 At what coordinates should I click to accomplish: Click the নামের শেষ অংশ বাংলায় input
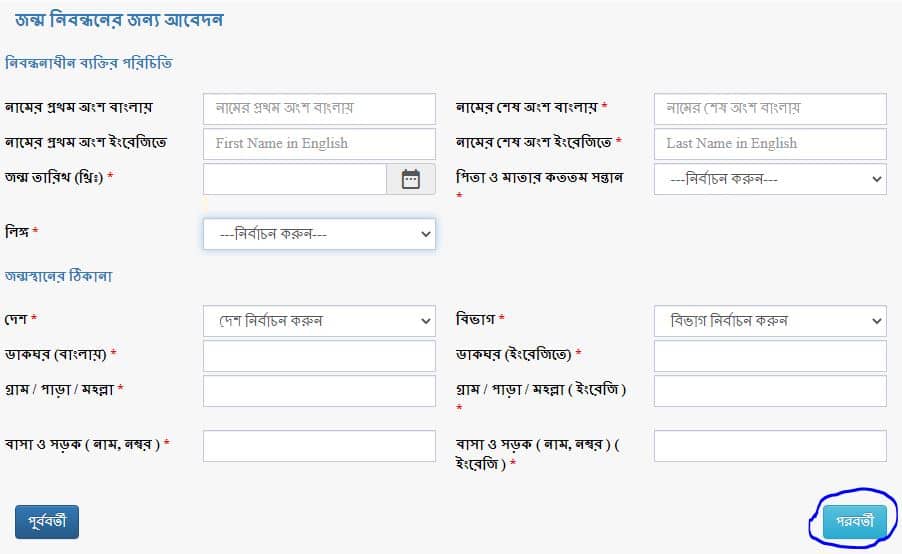tap(770, 108)
